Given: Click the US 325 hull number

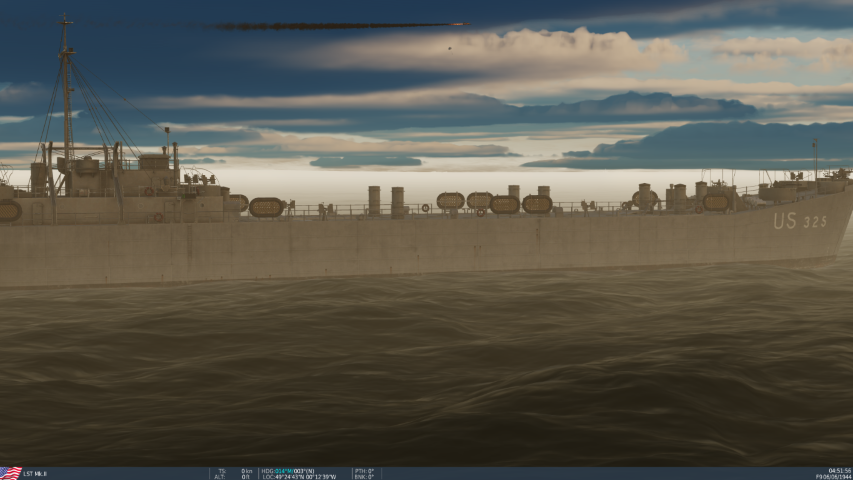Looking at the screenshot, I should pyautogui.click(x=799, y=221).
